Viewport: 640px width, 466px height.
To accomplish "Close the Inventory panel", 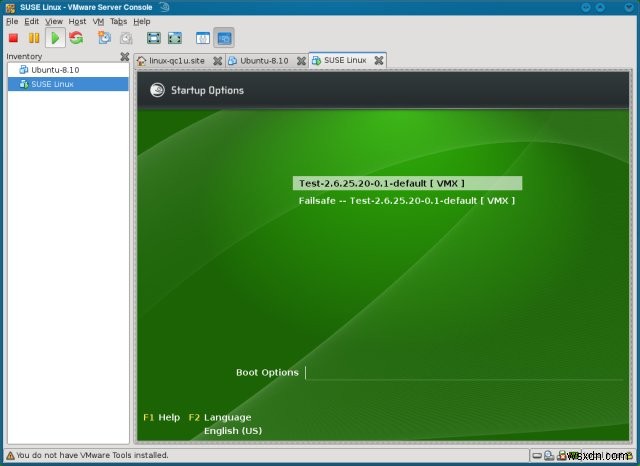I will [125, 56].
